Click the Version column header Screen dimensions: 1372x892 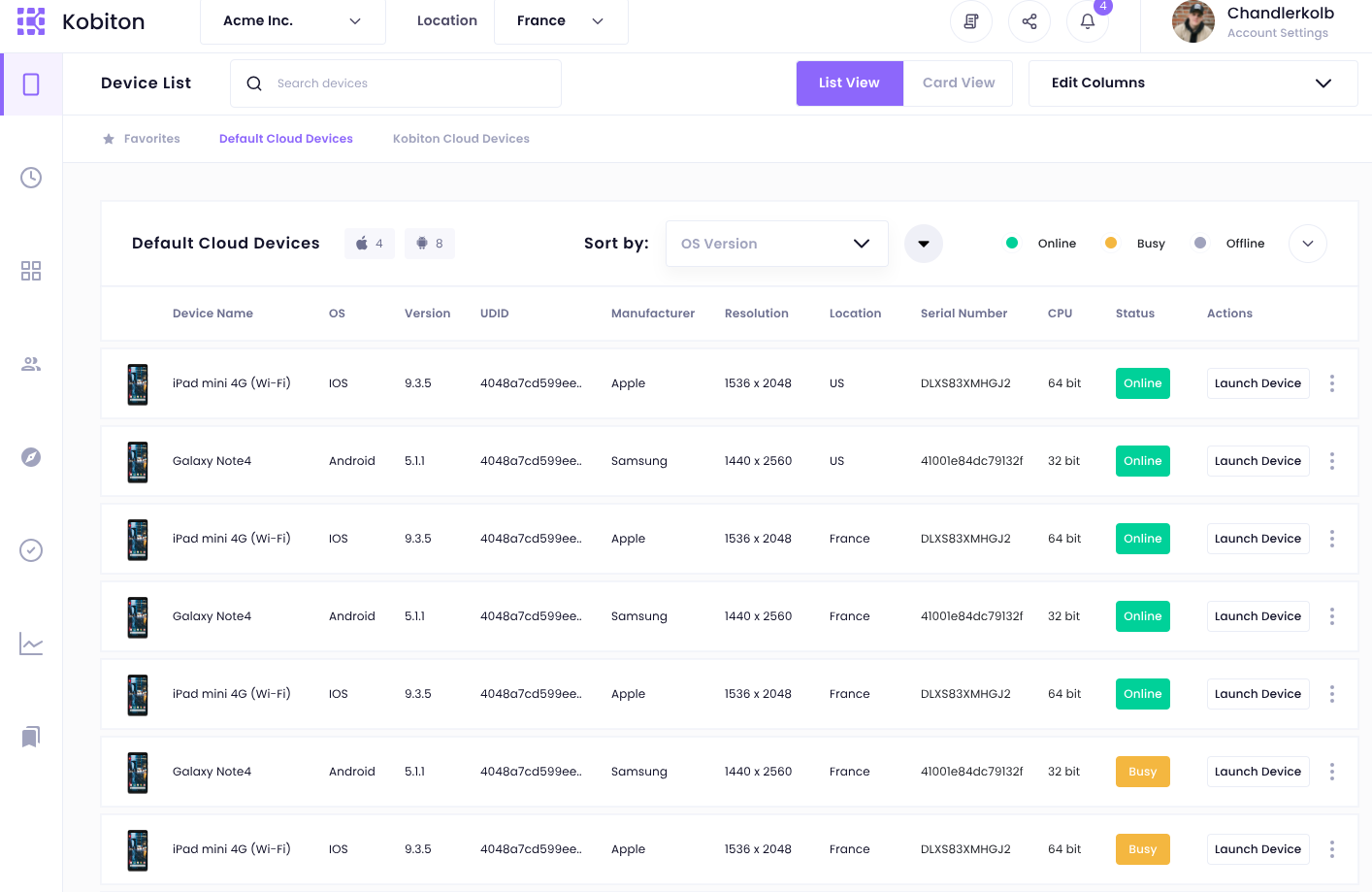click(428, 314)
